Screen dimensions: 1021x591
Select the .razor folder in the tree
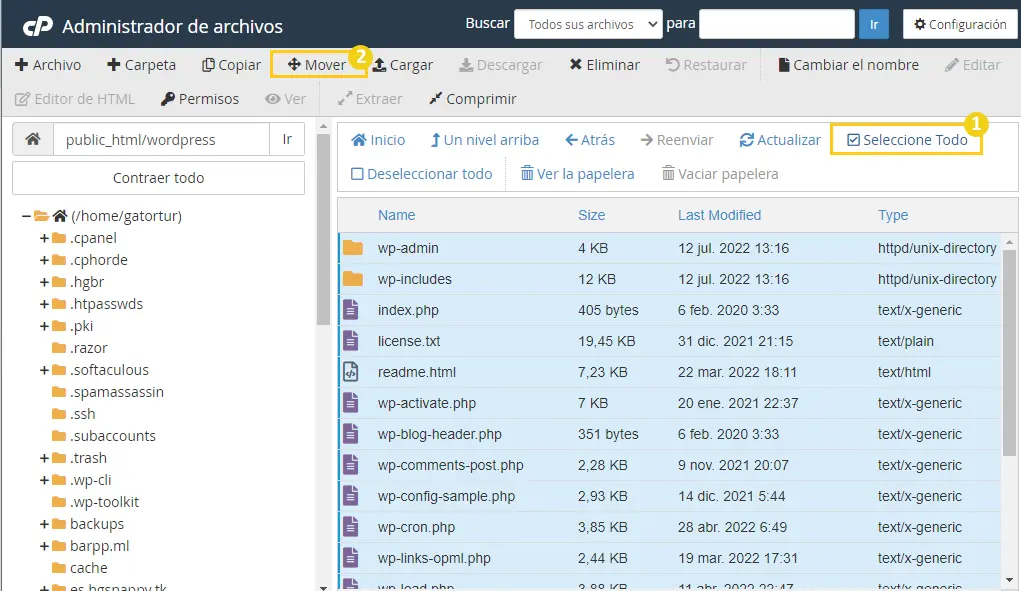80,348
